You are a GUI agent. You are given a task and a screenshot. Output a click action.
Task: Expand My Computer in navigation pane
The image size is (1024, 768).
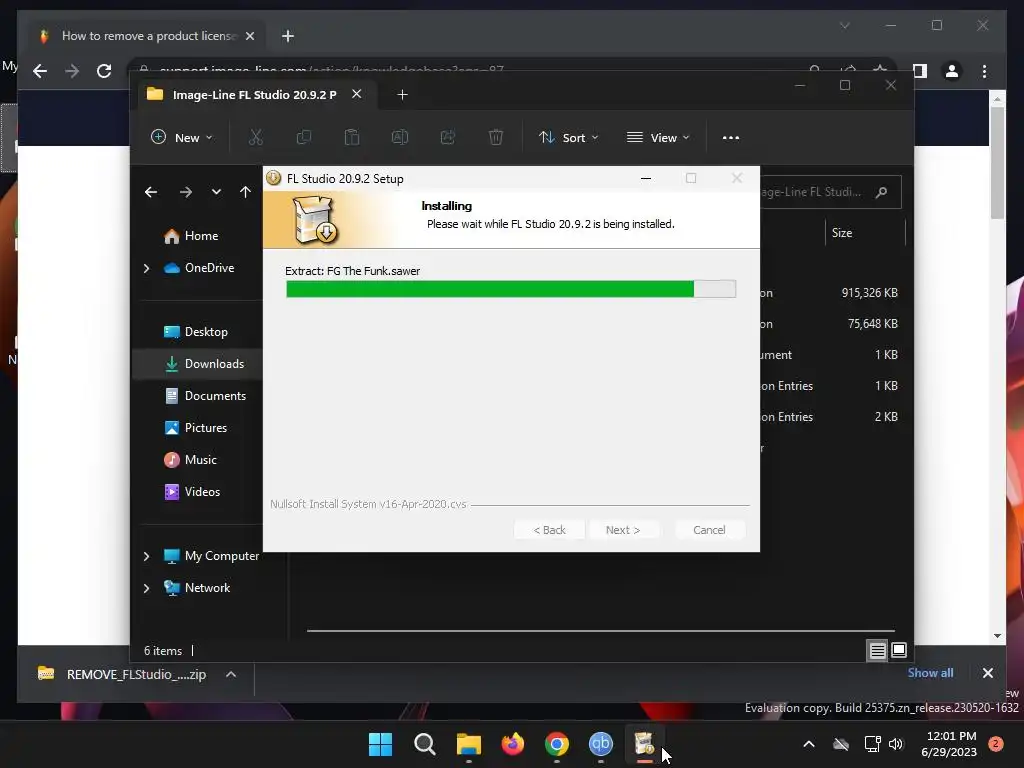146,556
